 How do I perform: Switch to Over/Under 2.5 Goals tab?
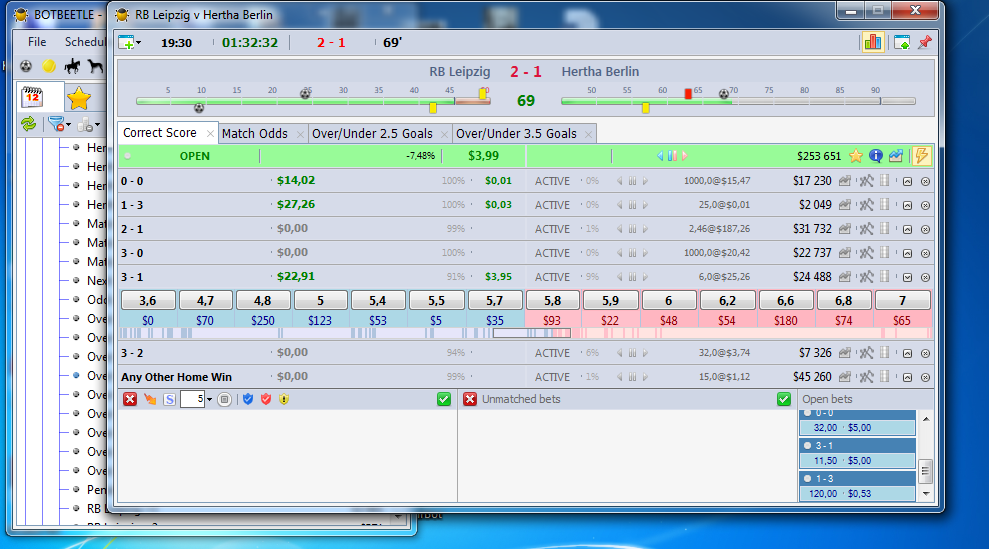tap(372, 134)
